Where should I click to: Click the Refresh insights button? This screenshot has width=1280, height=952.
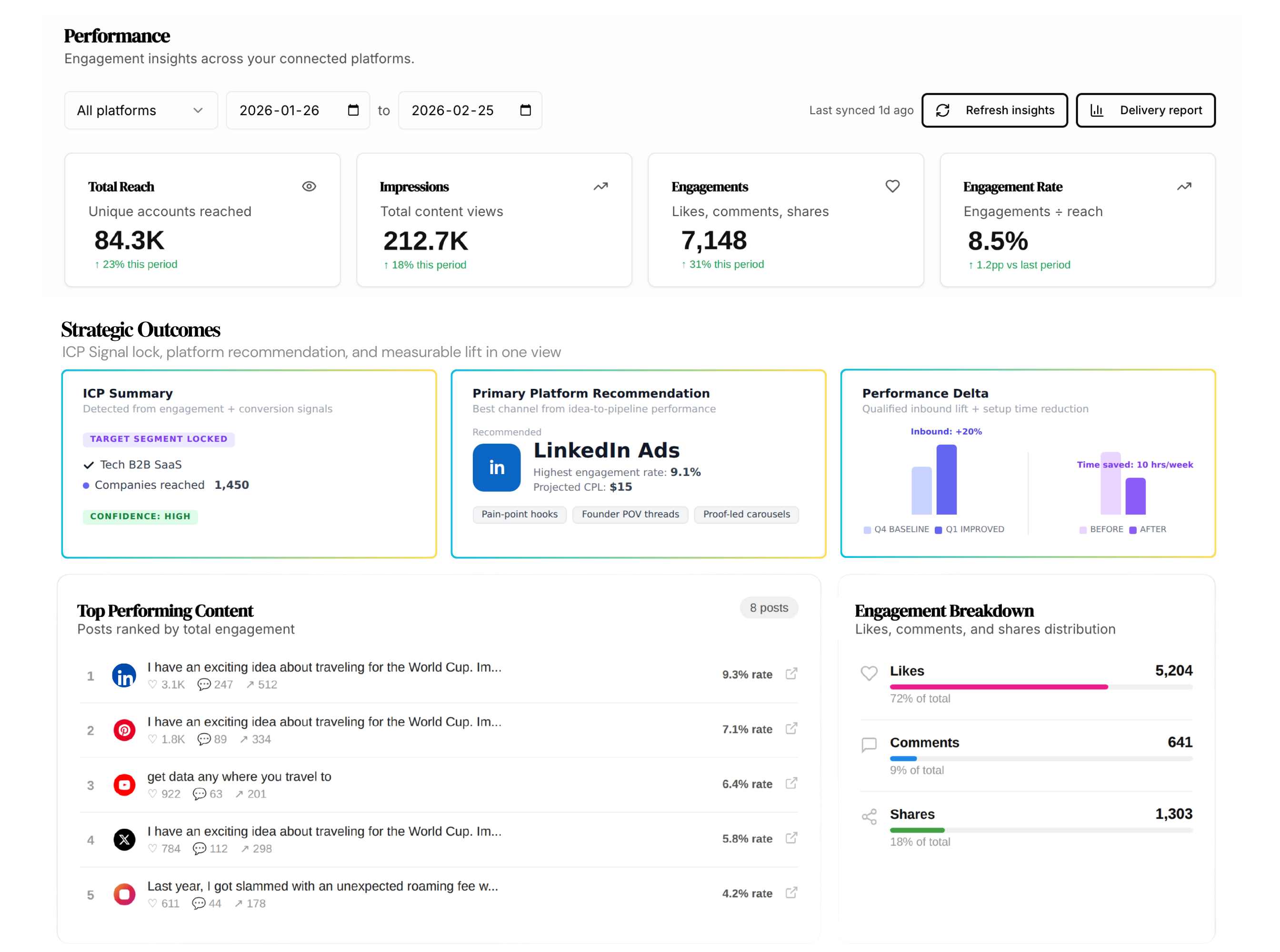tap(995, 110)
